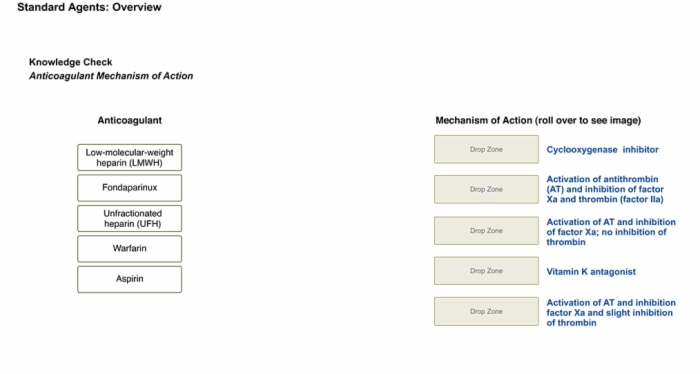Click the Anticoagulant column heading
The image size is (700, 374).
129,120
